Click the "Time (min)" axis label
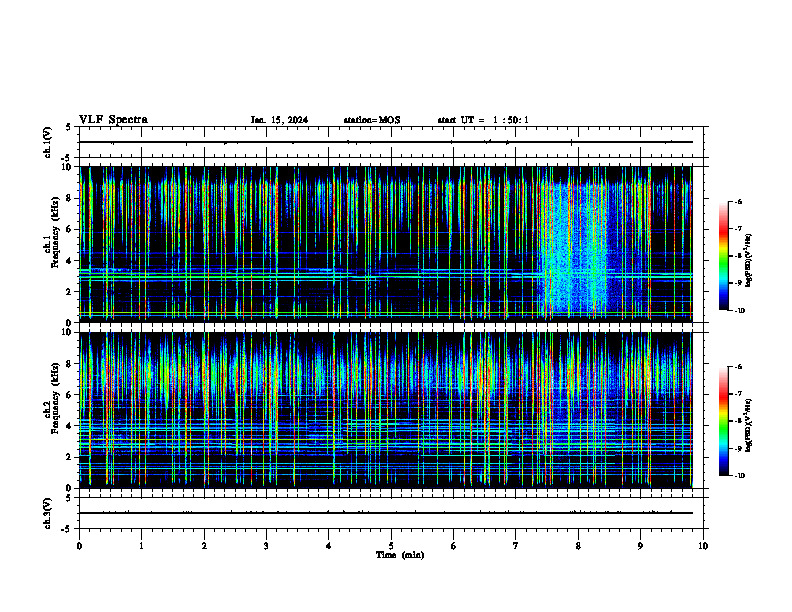The height and width of the screenshot is (612, 792). coord(400,555)
